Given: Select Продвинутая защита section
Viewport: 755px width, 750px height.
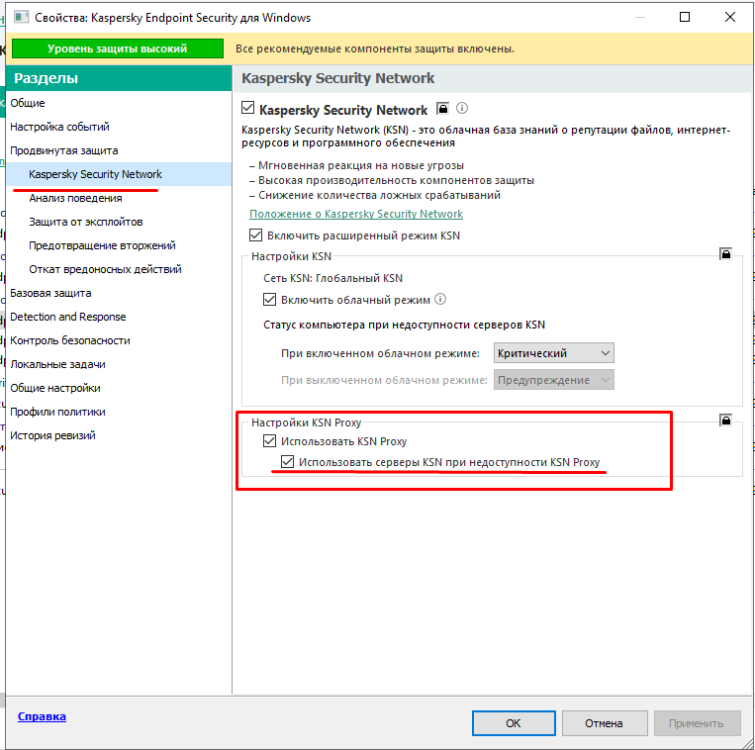Looking at the screenshot, I should coord(118,150).
